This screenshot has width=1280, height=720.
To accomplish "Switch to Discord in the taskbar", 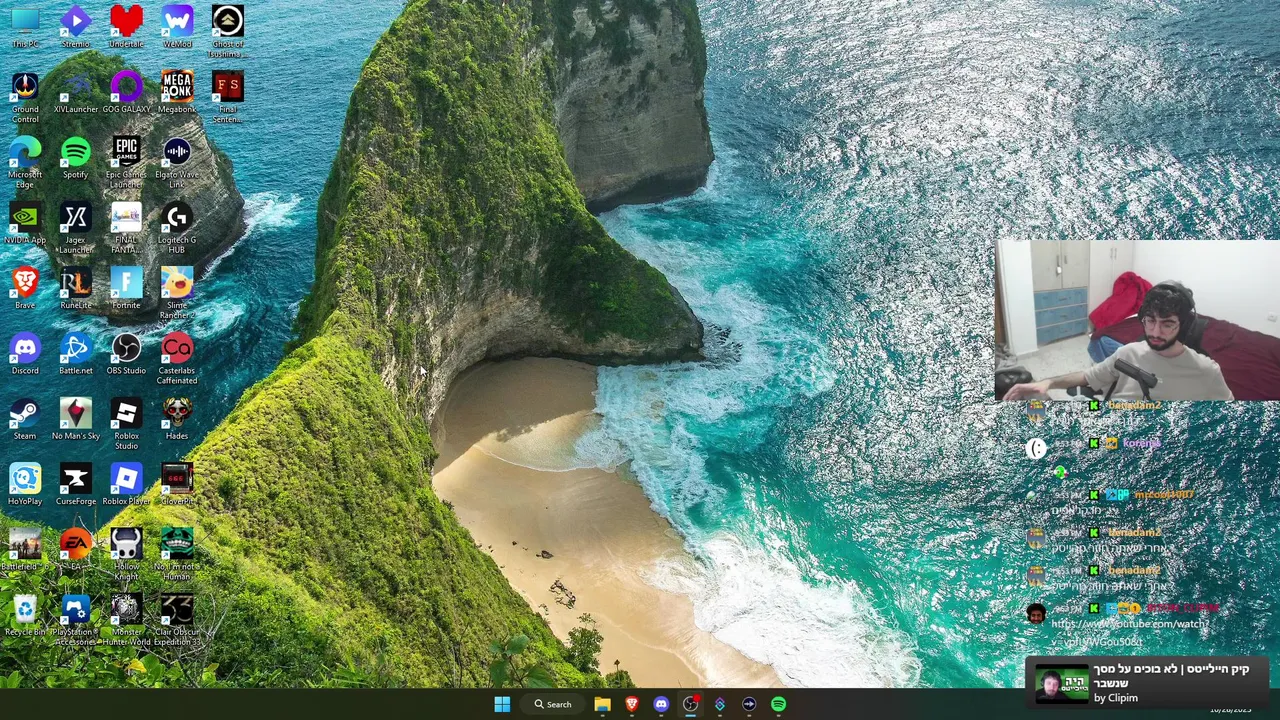I will coord(661,704).
